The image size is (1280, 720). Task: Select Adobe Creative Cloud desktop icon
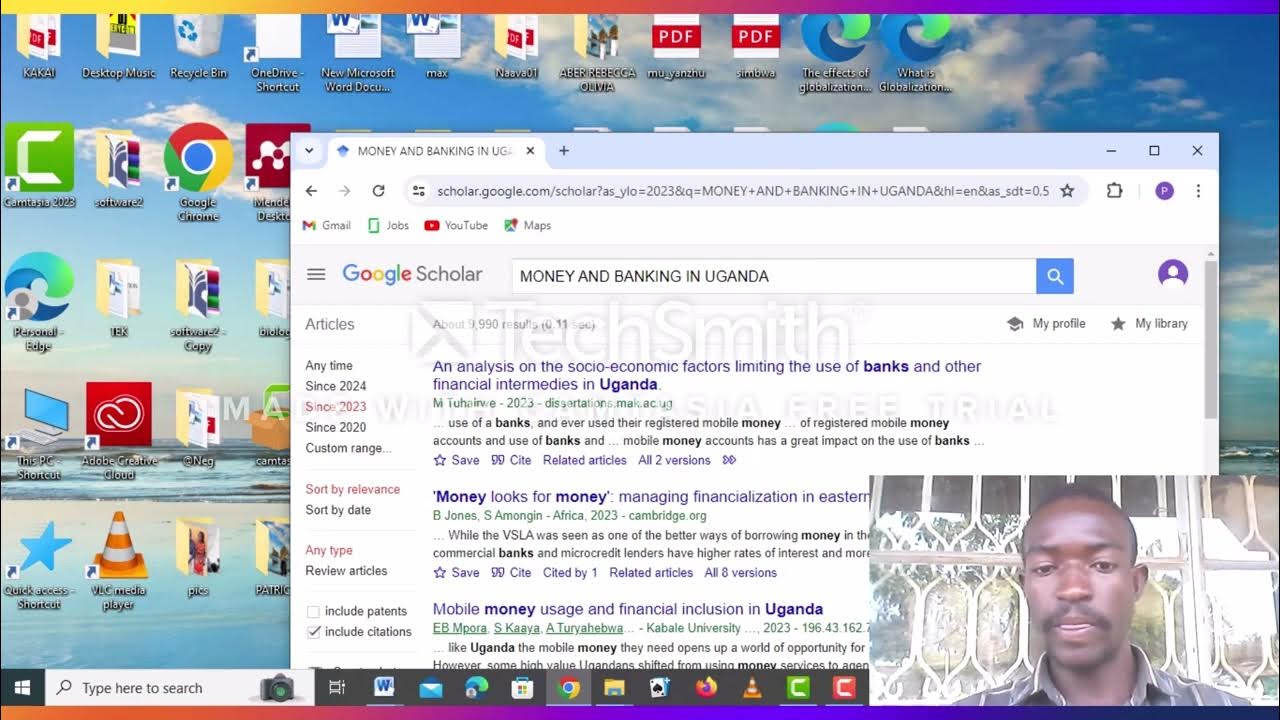[119, 430]
